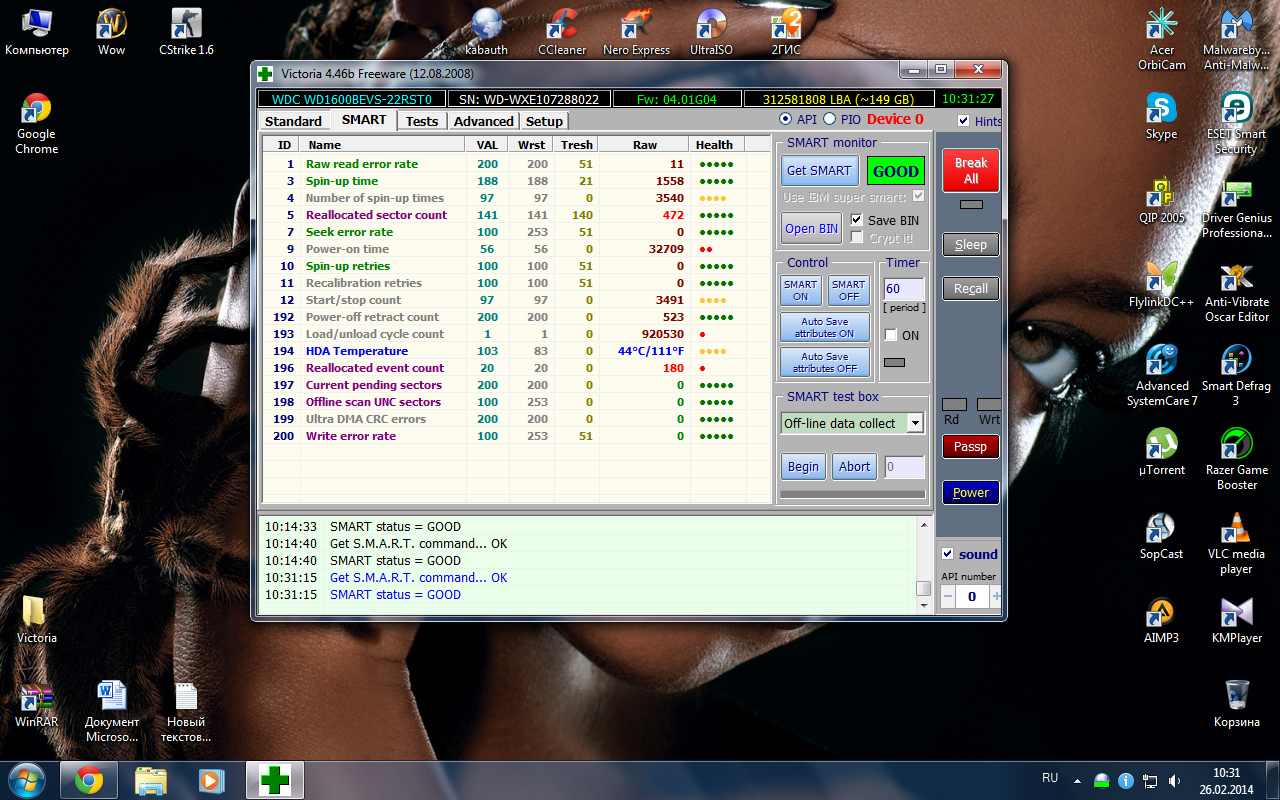1280x800 pixels.
Task: Switch to the Standard tab
Action: pos(293,121)
